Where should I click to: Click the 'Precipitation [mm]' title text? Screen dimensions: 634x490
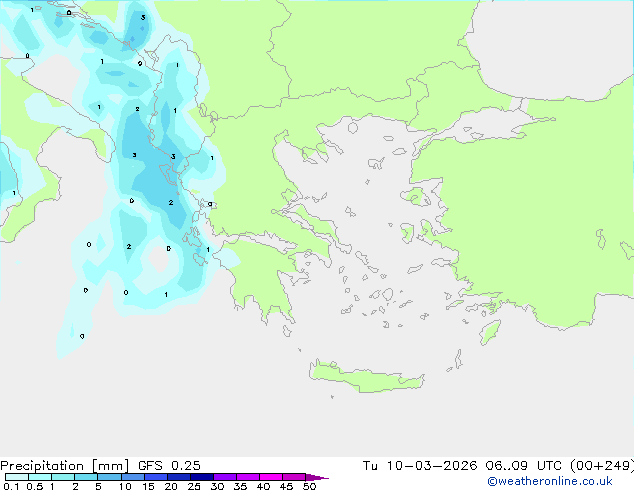click(x=65, y=466)
